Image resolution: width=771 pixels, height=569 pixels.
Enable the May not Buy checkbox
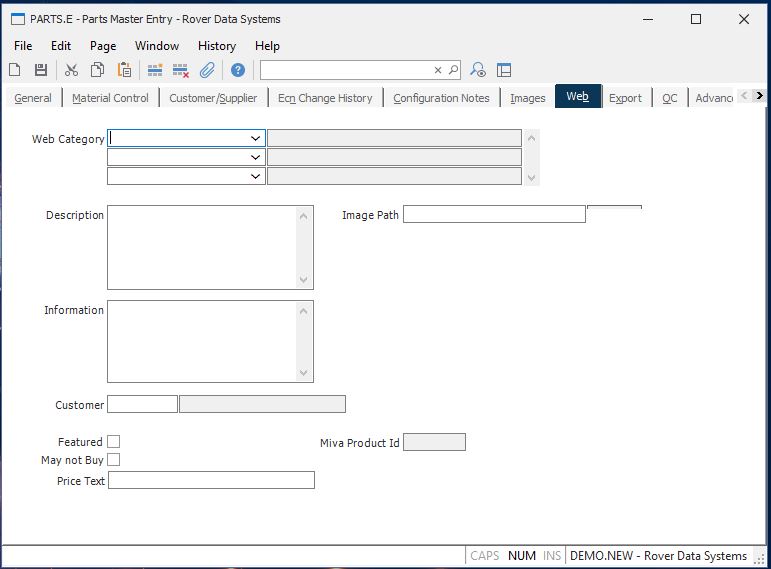click(x=114, y=460)
